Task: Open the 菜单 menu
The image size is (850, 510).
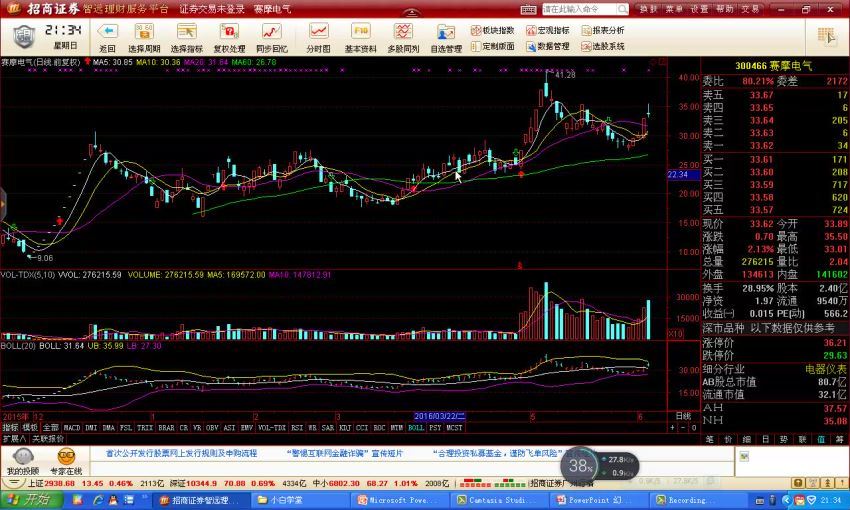Action: tap(674, 9)
